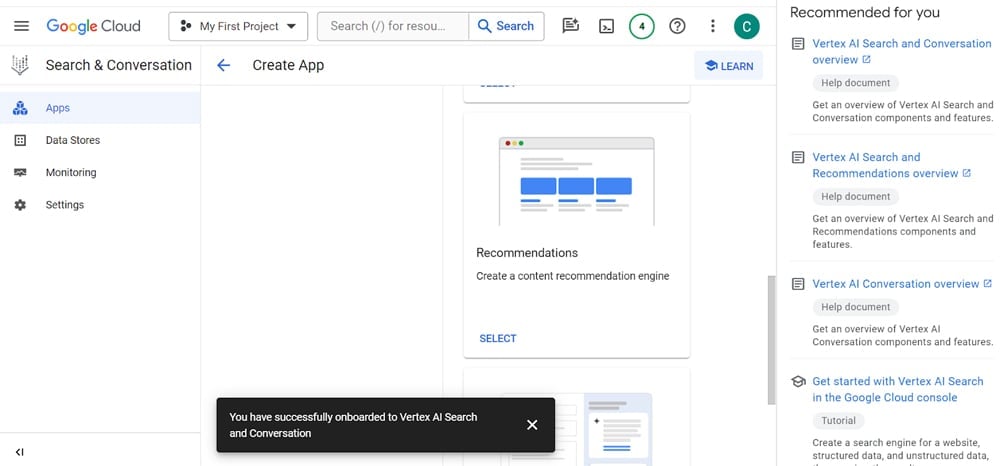The image size is (1000, 466).
Task: Click document icon beside Search and Recommendations overview
Action: 798,157
